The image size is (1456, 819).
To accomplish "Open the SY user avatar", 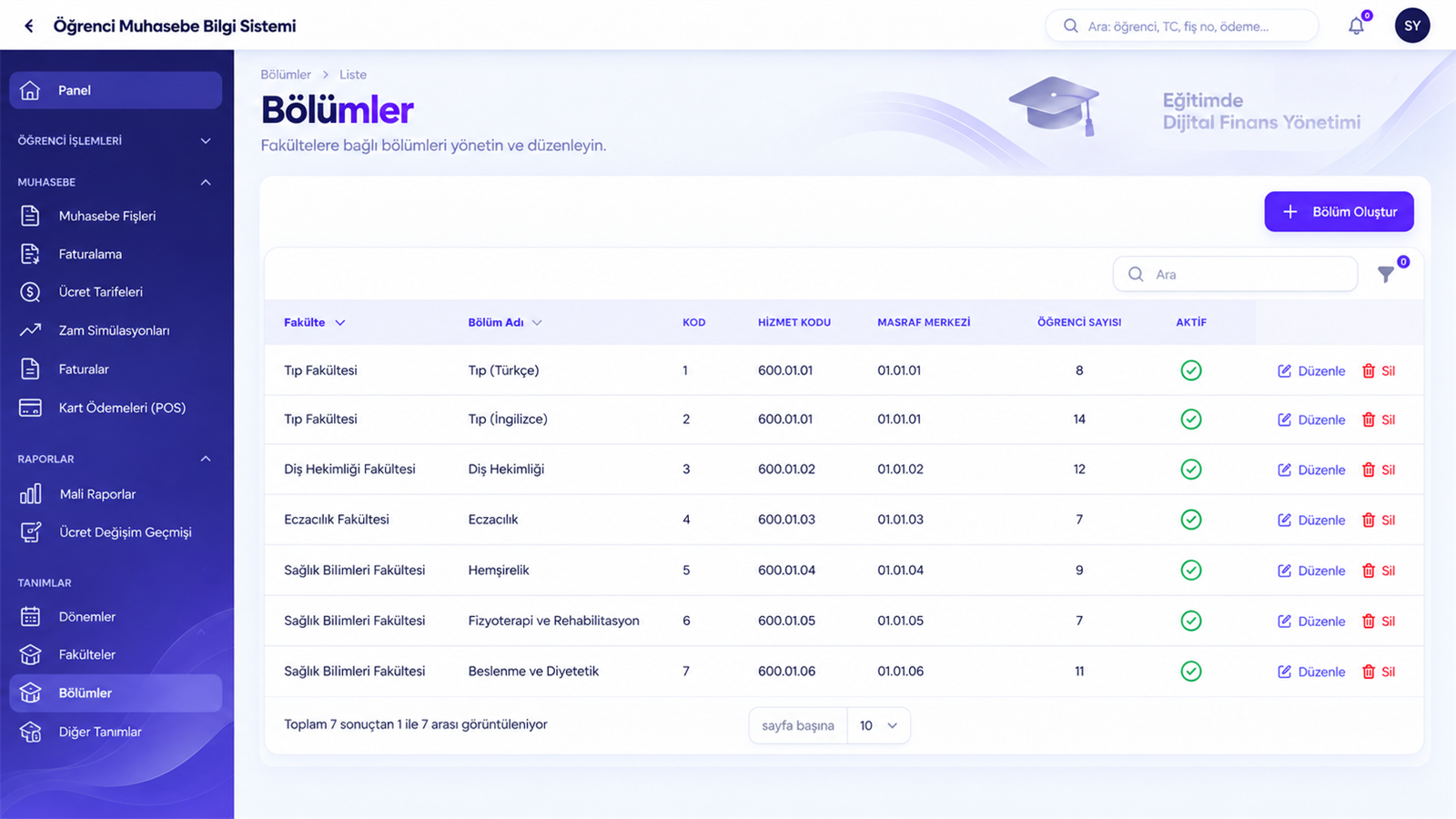I will pos(1412,25).
